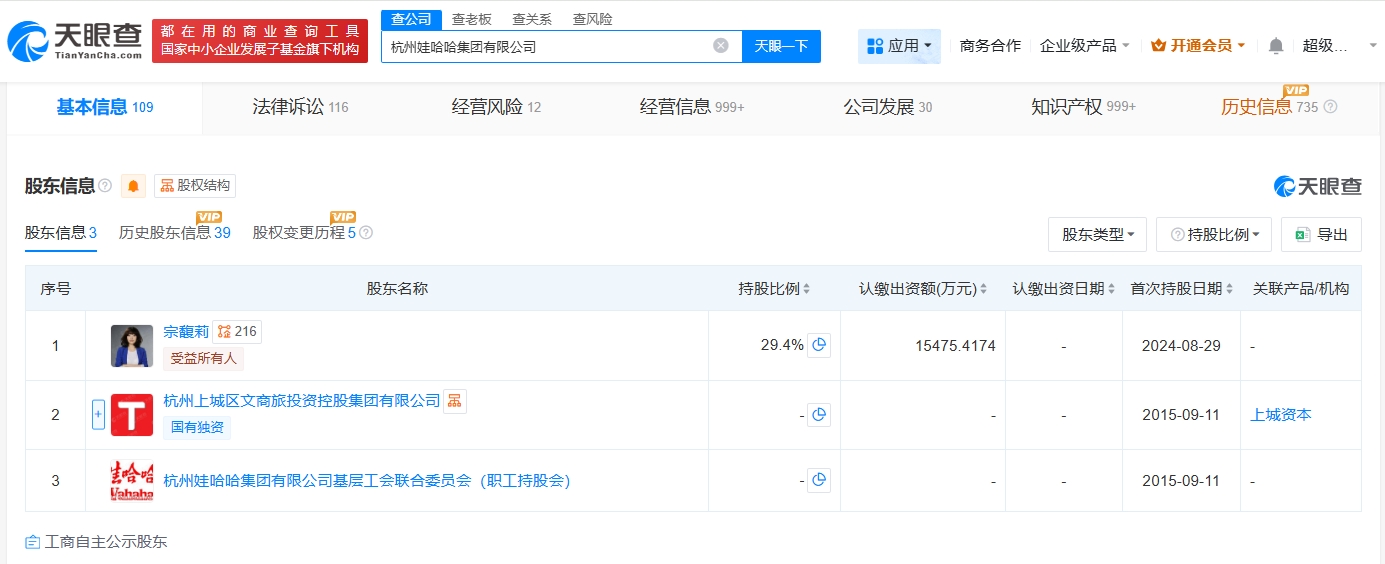Sort by 认缴出资额 column header
Image resolution: width=1385 pixels, height=564 pixels.
pos(922,289)
